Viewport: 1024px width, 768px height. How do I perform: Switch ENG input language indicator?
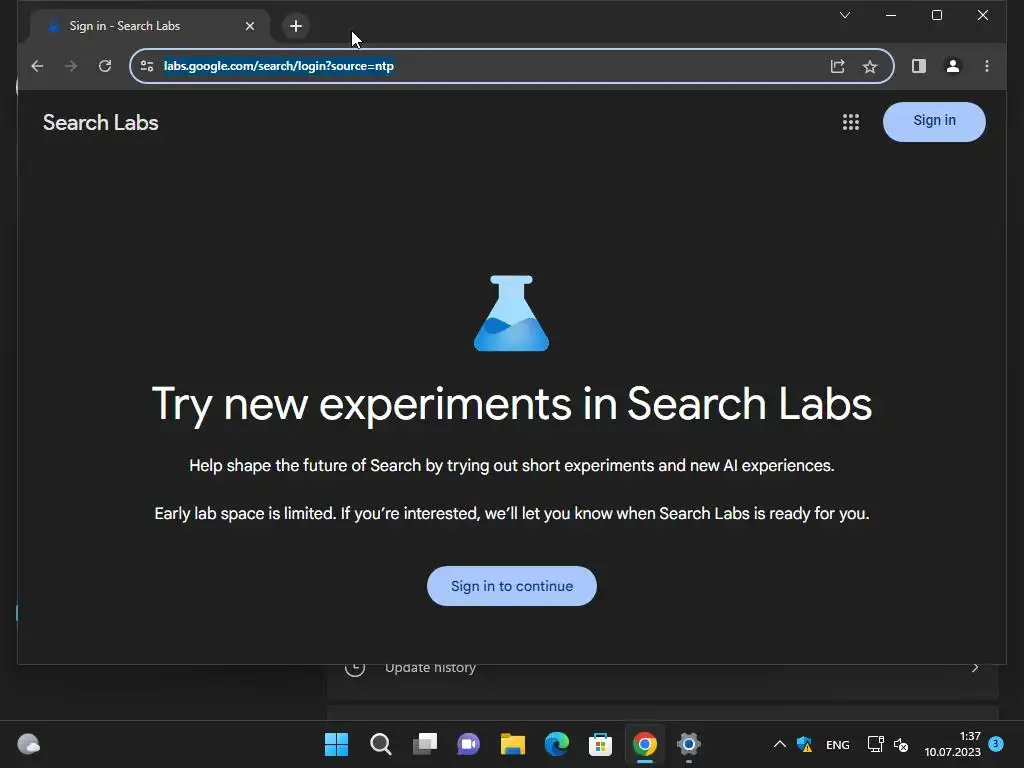838,744
